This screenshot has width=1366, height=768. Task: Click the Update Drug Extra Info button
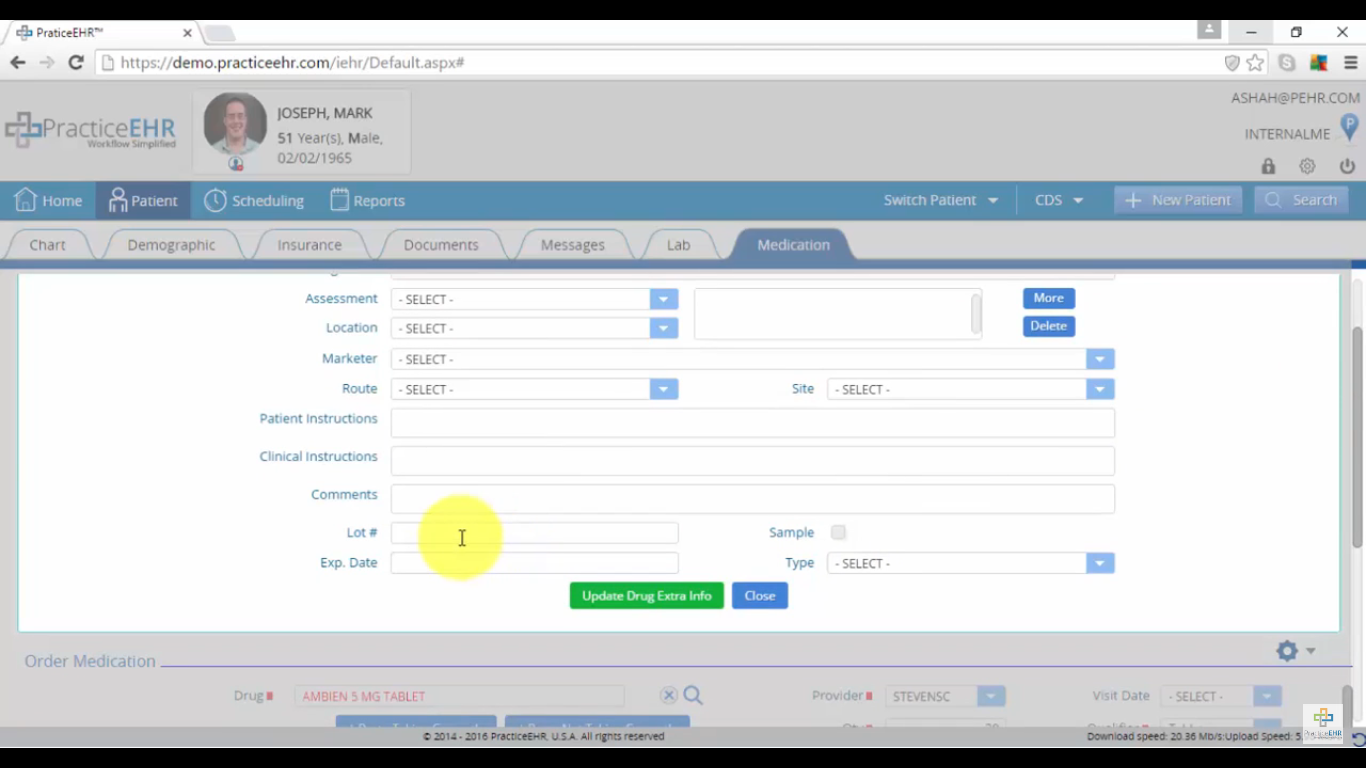coord(646,596)
